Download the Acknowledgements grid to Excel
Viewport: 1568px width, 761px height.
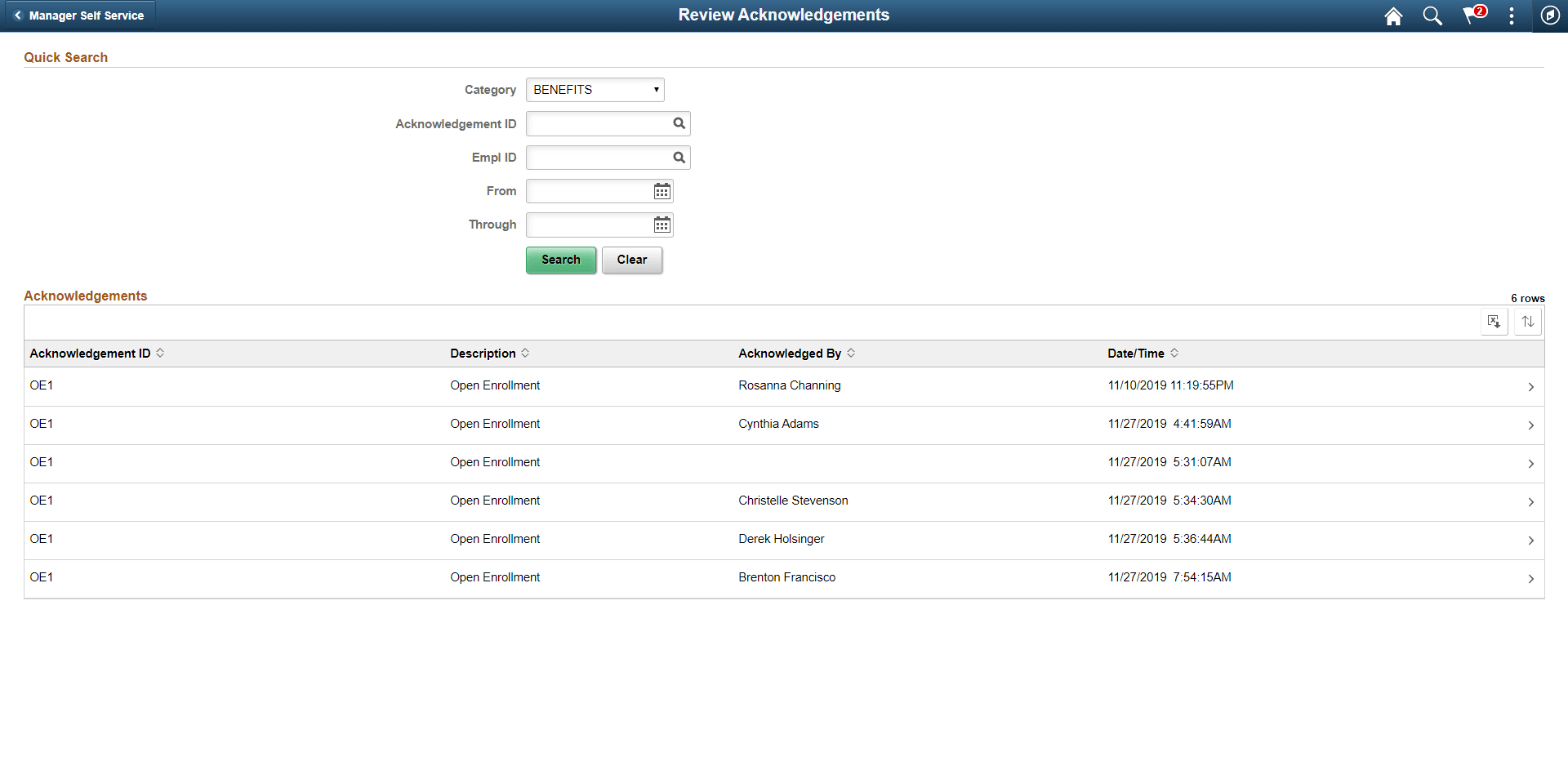1494,321
